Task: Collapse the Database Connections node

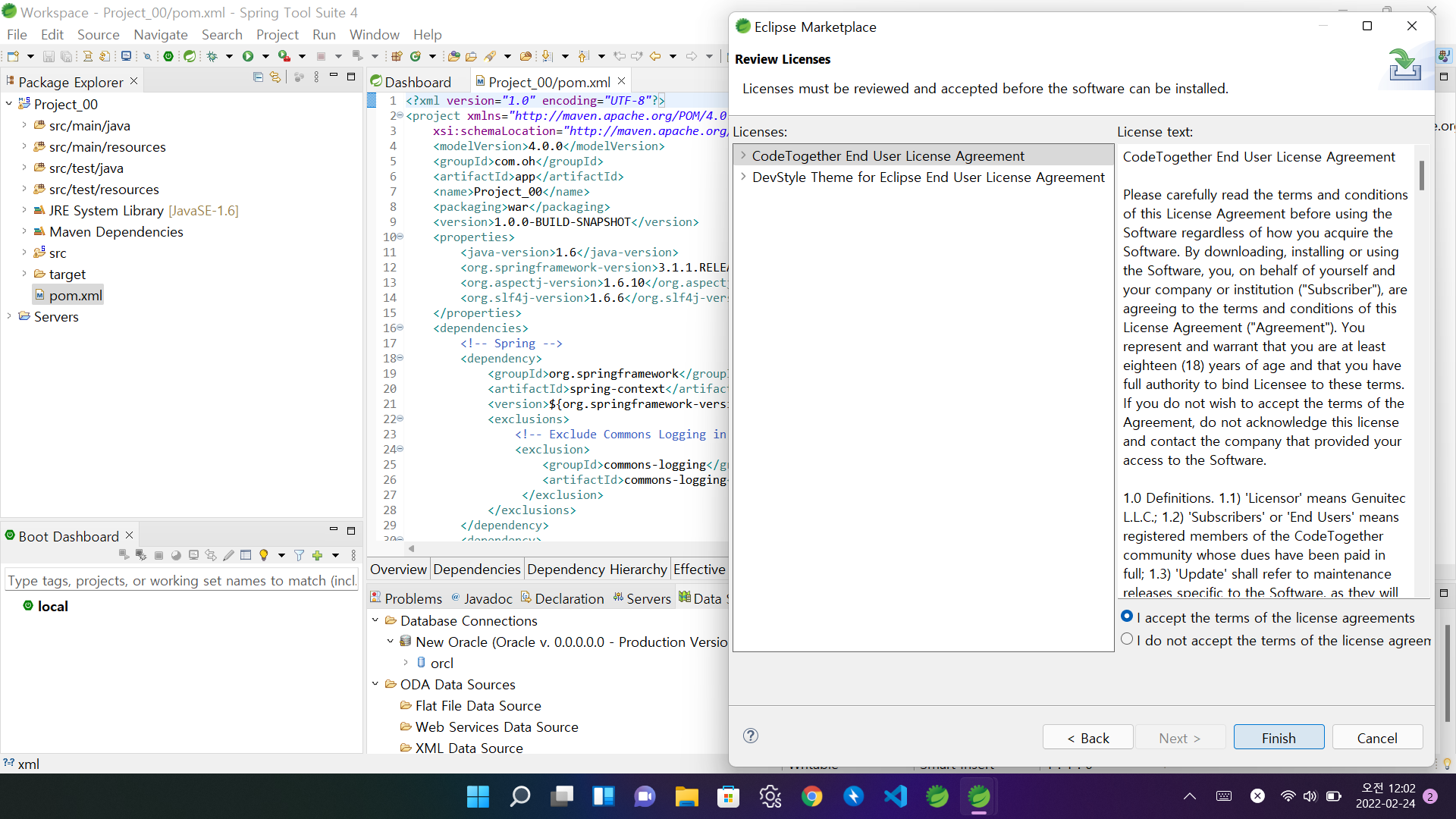Action: [375, 620]
